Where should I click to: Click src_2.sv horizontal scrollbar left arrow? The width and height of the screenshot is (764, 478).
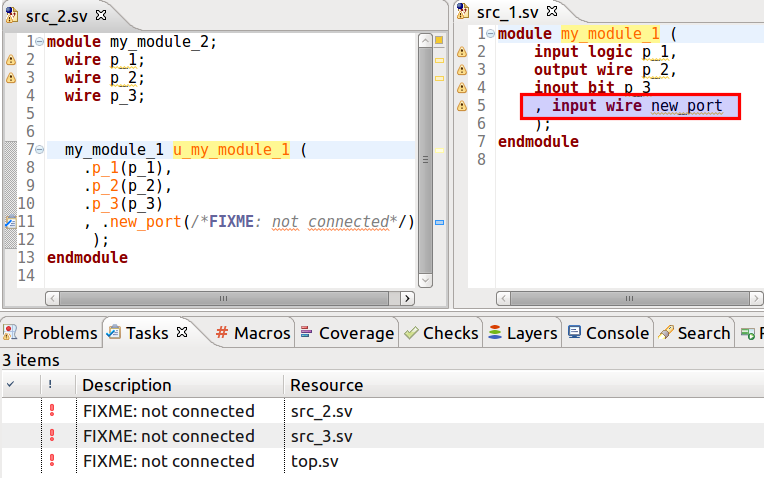(52, 298)
